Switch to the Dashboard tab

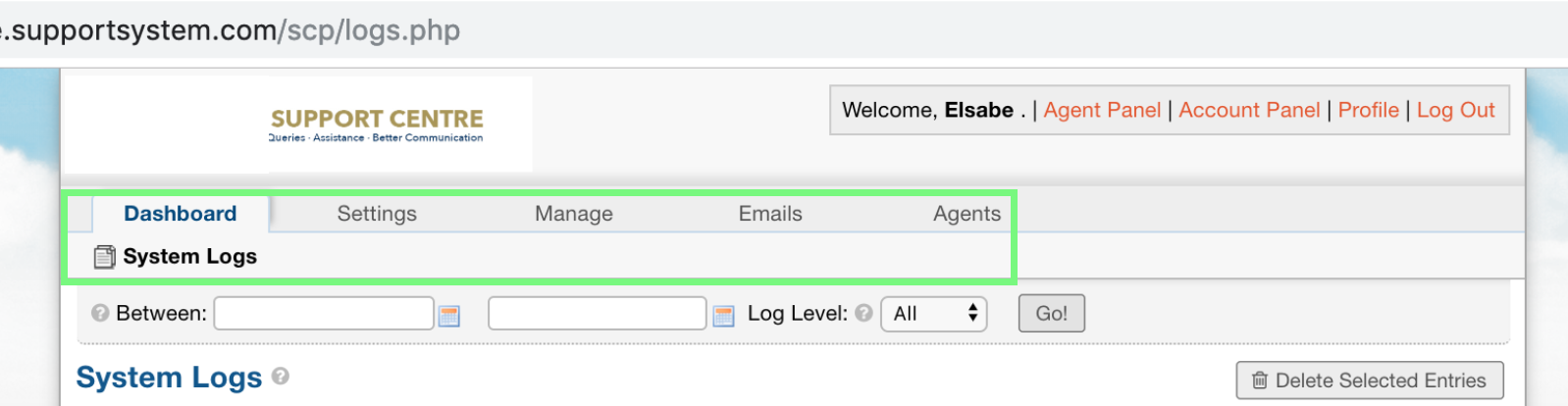point(181,214)
